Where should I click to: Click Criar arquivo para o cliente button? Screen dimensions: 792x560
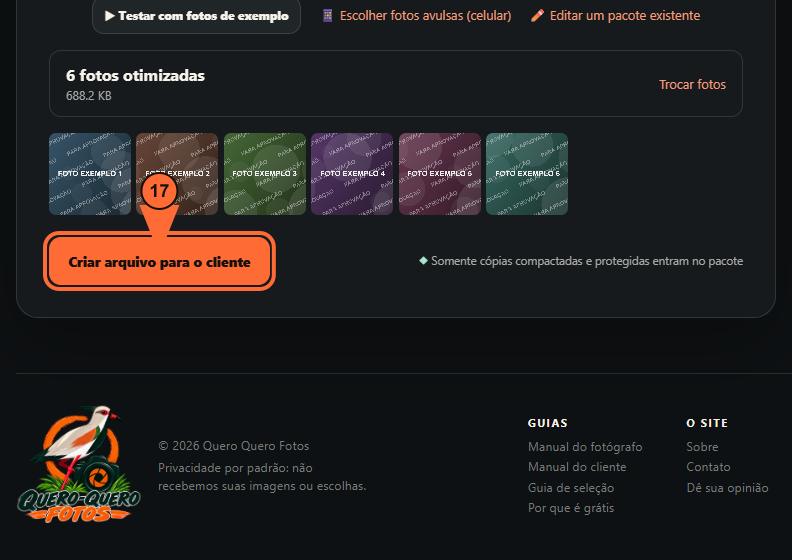coord(160,262)
